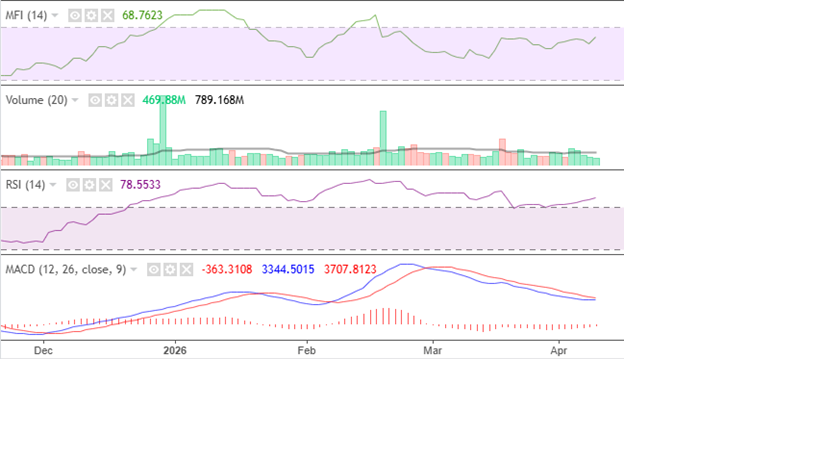Screen dimensions: 819x460
Task: Remove the MACD indicator with X icon
Action: coord(186,269)
